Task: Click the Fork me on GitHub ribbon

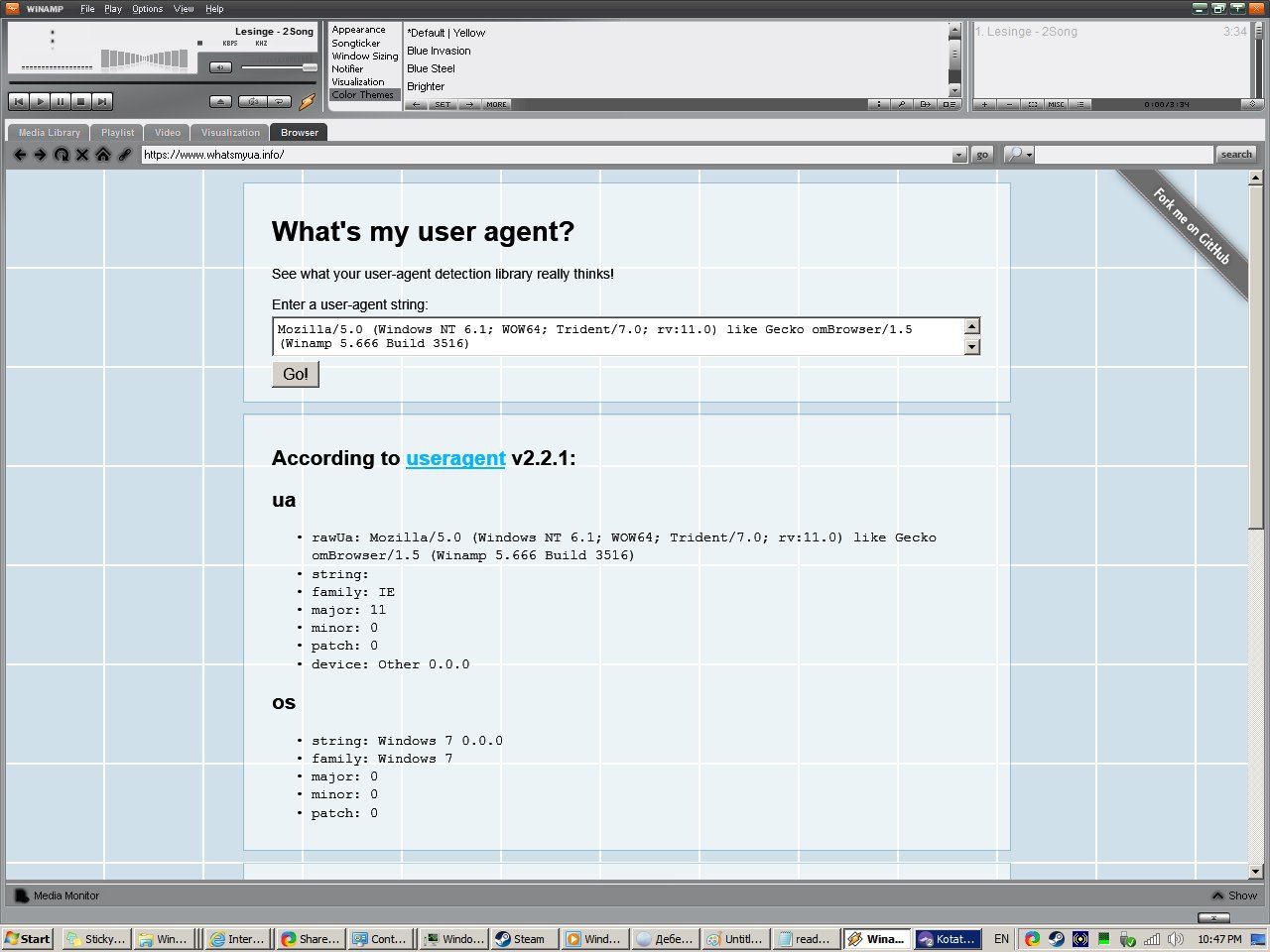Action: pyautogui.click(x=1191, y=226)
